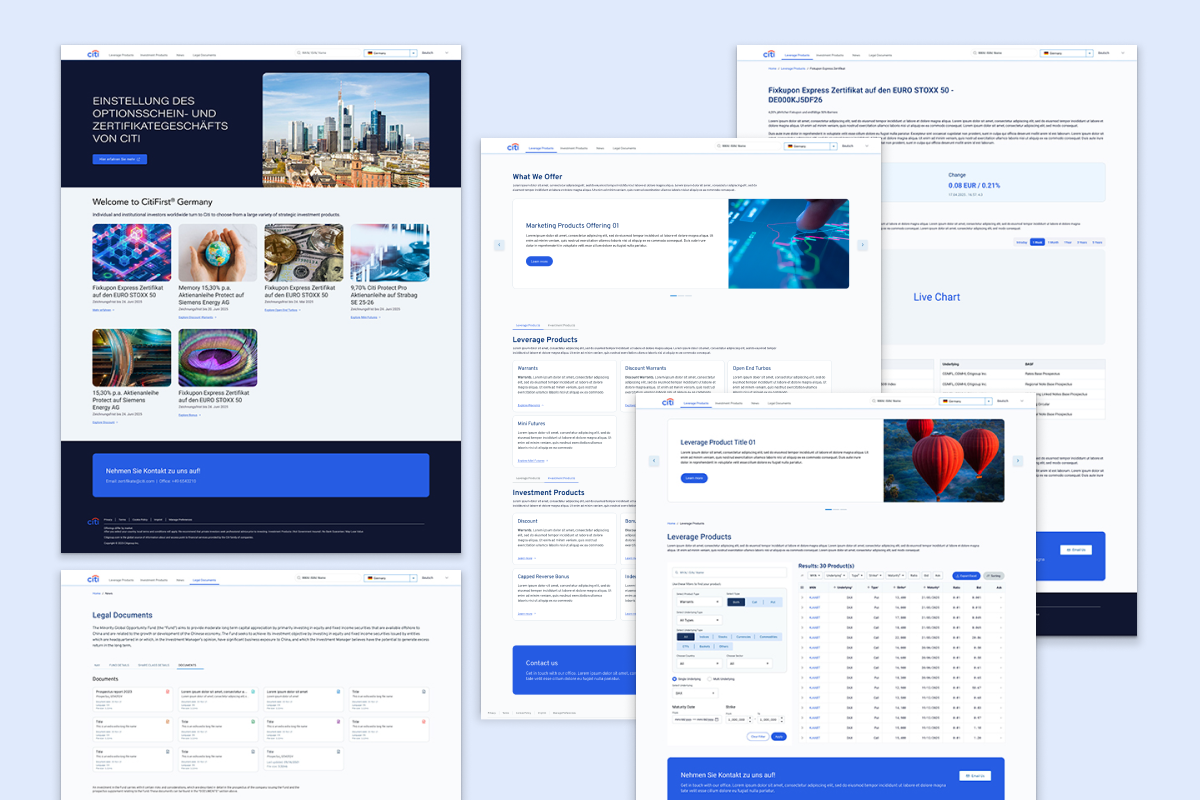This screenshot has height=800, width=1200.
Task: Open the Choose Country dropdown
Action: tap(699, 664)
